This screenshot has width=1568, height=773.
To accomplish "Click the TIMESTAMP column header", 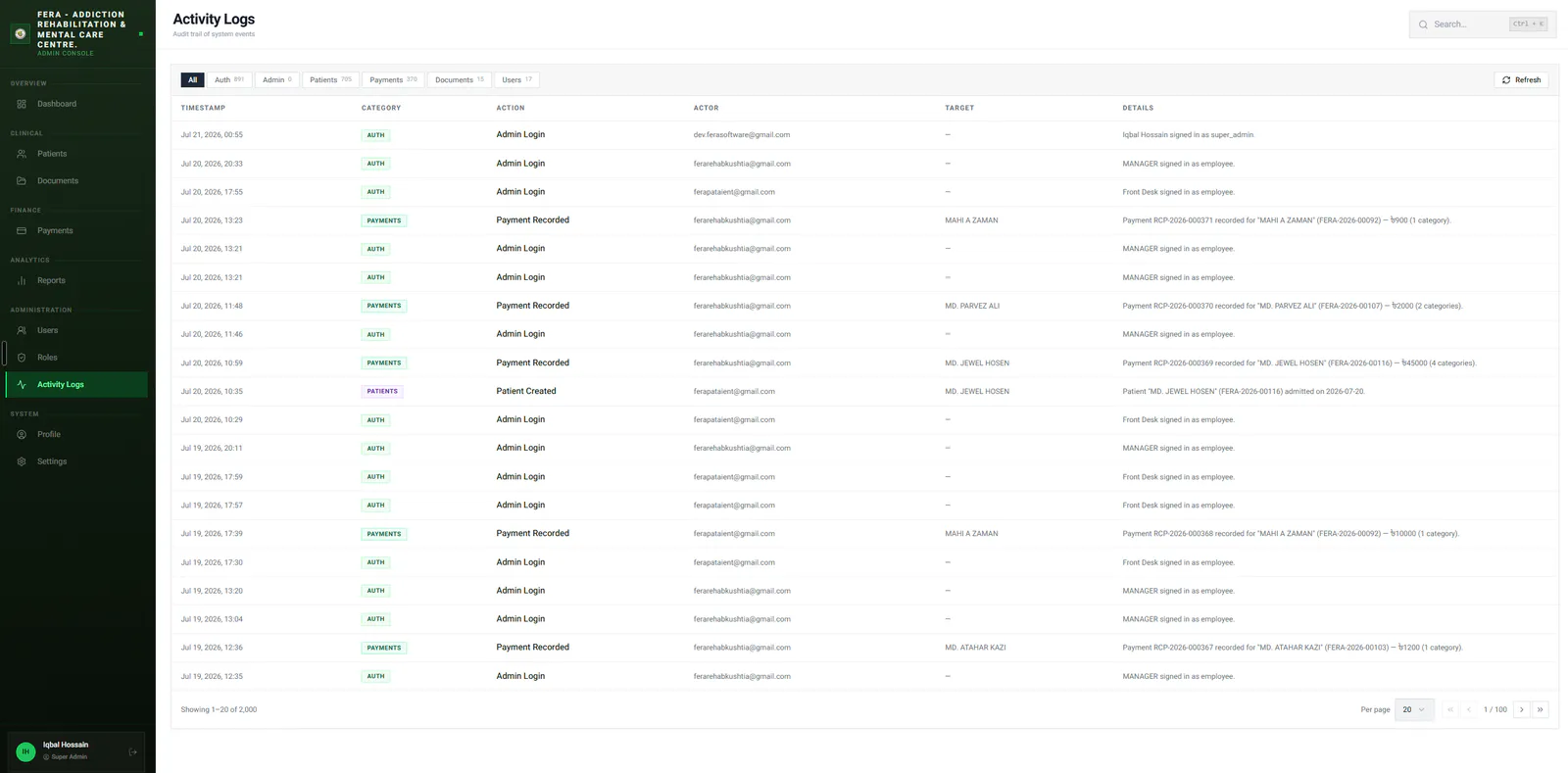I will click(x=203, y=108).
